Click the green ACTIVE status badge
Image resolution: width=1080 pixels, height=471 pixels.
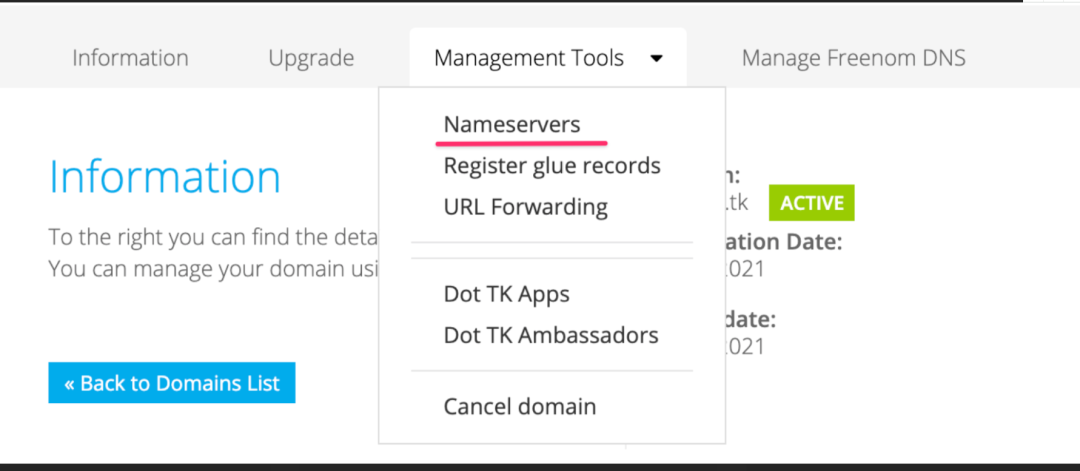click(x=811, y=203)
